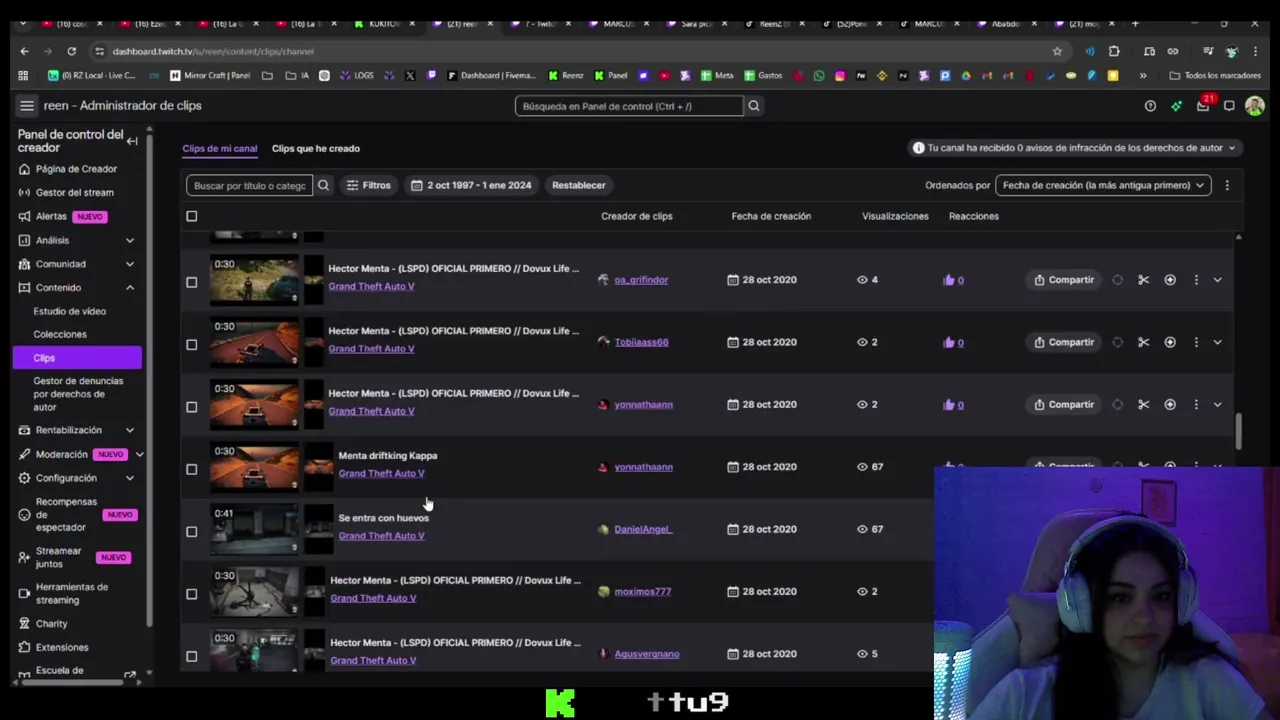Like the Tobilaass66 clip thumbs up

click(x=949, y=342)
